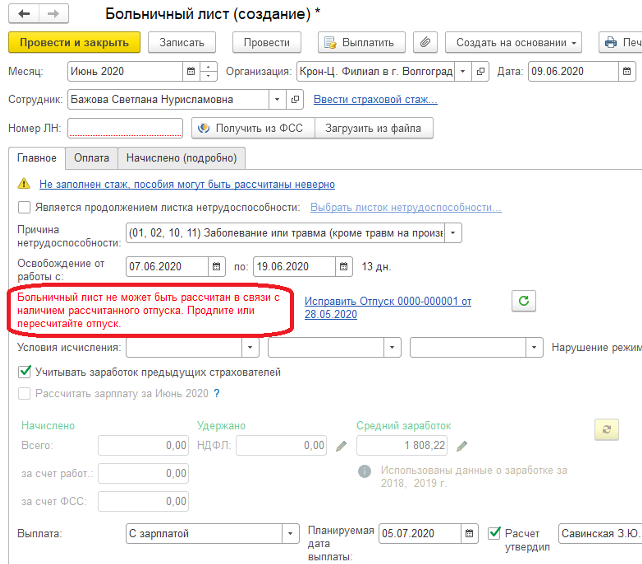Screen dimensions: 642x564
Task: Follow the 'Ввести страховой стаж...' link
Action: tap(375, 100)
